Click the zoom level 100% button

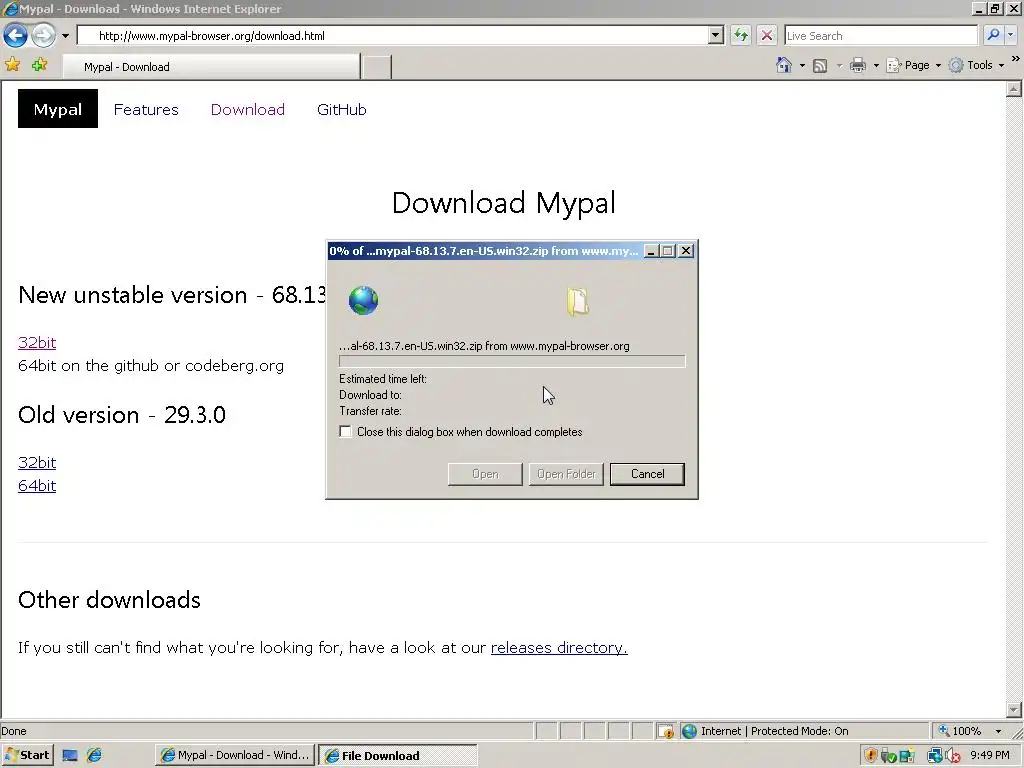click(960, 731)
